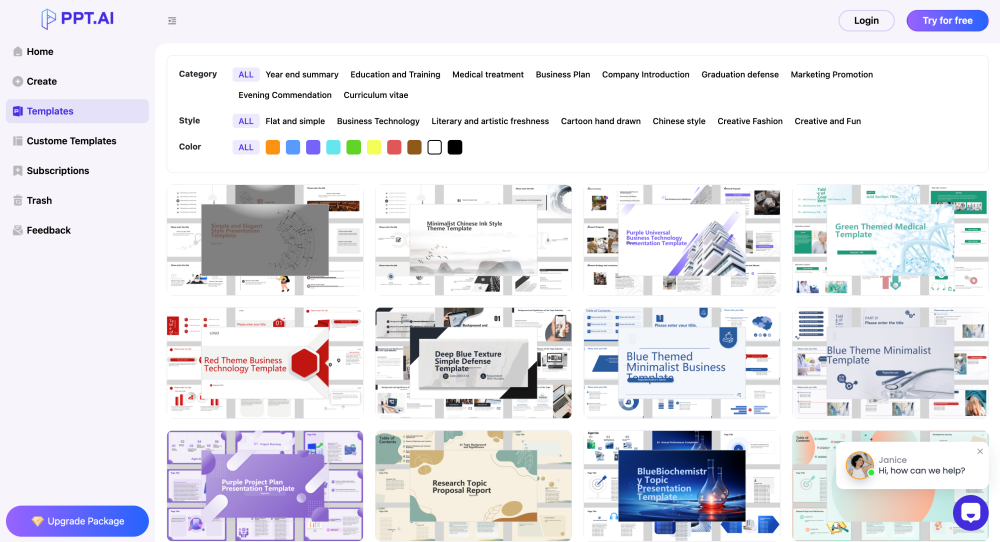Collapse the sidebar with the menu icon
Viewport: 1000px width, 542px height.
tap(172, 21)
